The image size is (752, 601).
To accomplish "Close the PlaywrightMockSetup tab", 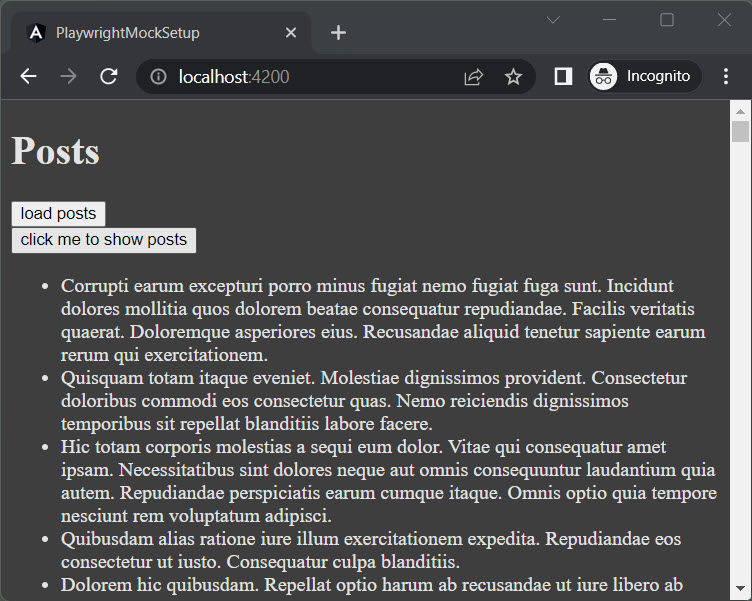I will point(291,33).
